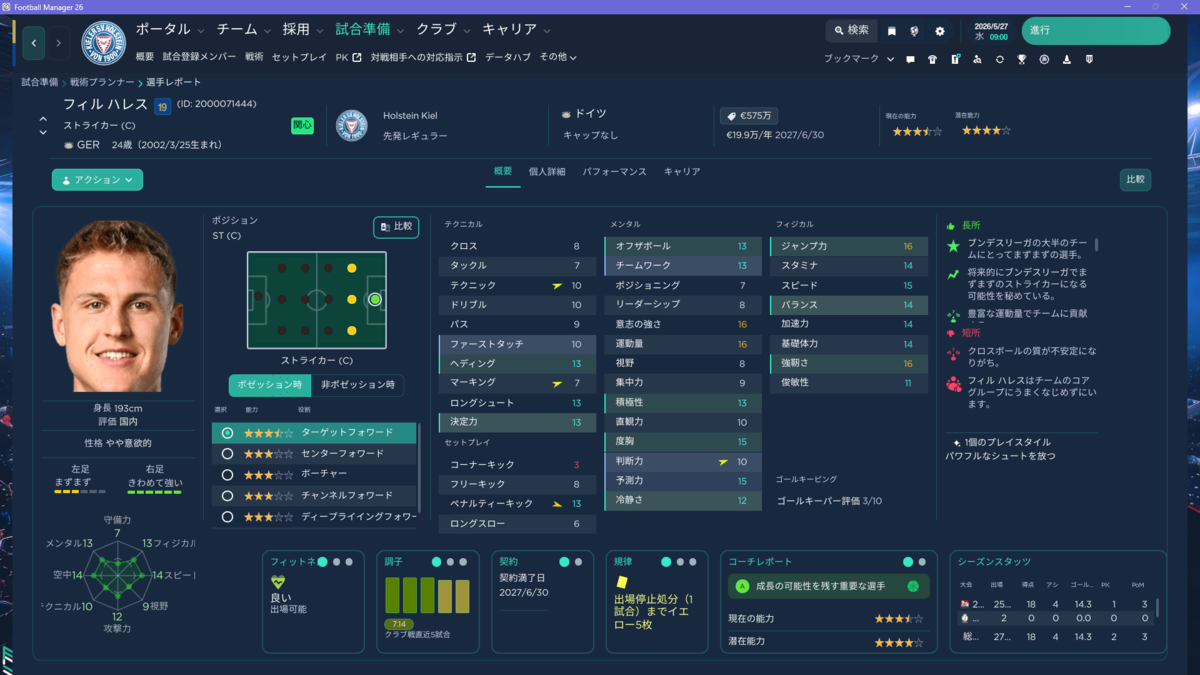Click the green clover icon in コーチレポート

click(913, 587)
